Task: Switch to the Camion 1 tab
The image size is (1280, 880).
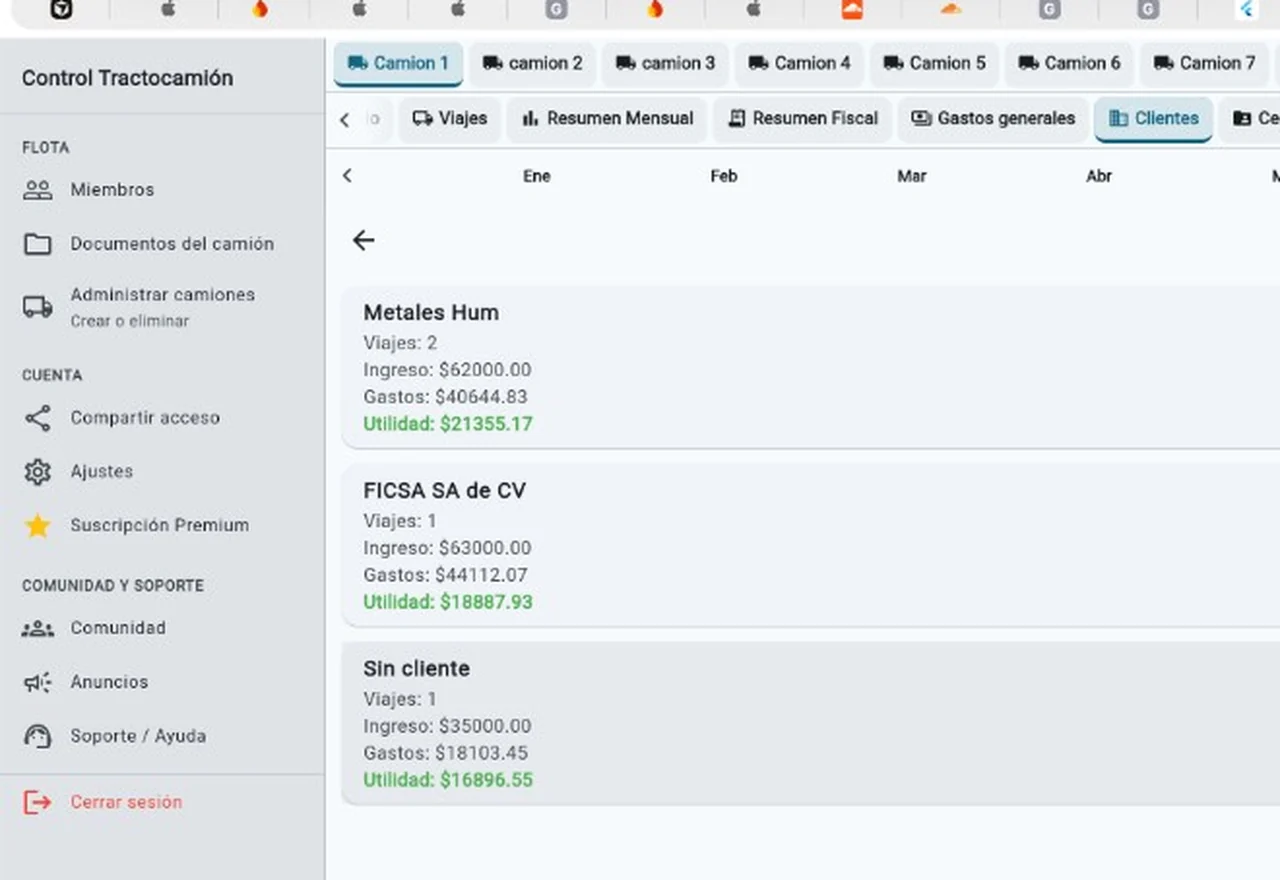Action: pos(398,63)
